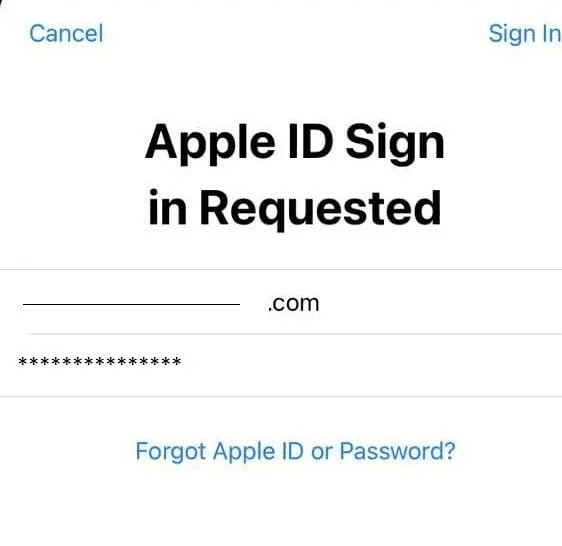Click the Apple ID text in the heading
The height and width of the screenshot is (546, 562).
239,142
